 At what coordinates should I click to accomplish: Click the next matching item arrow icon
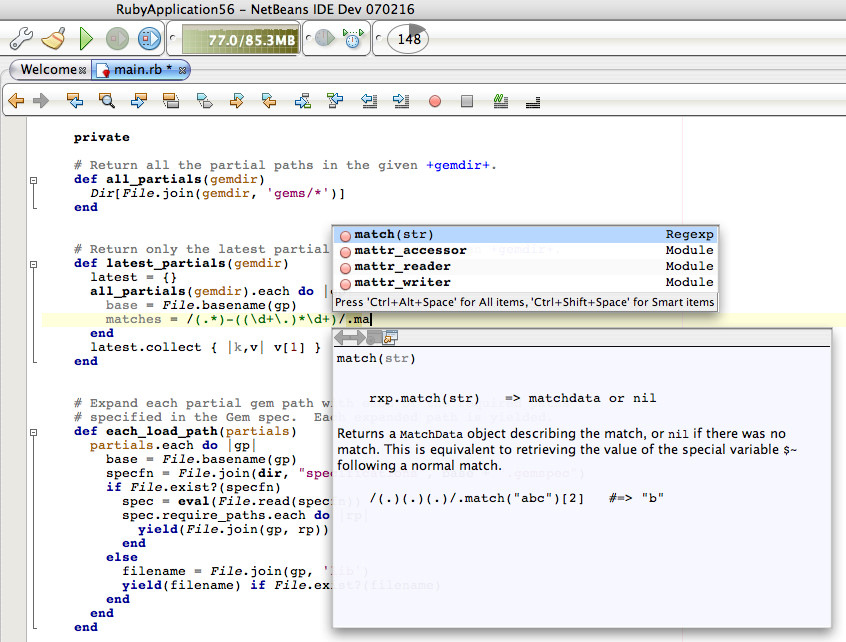[303, 100]
